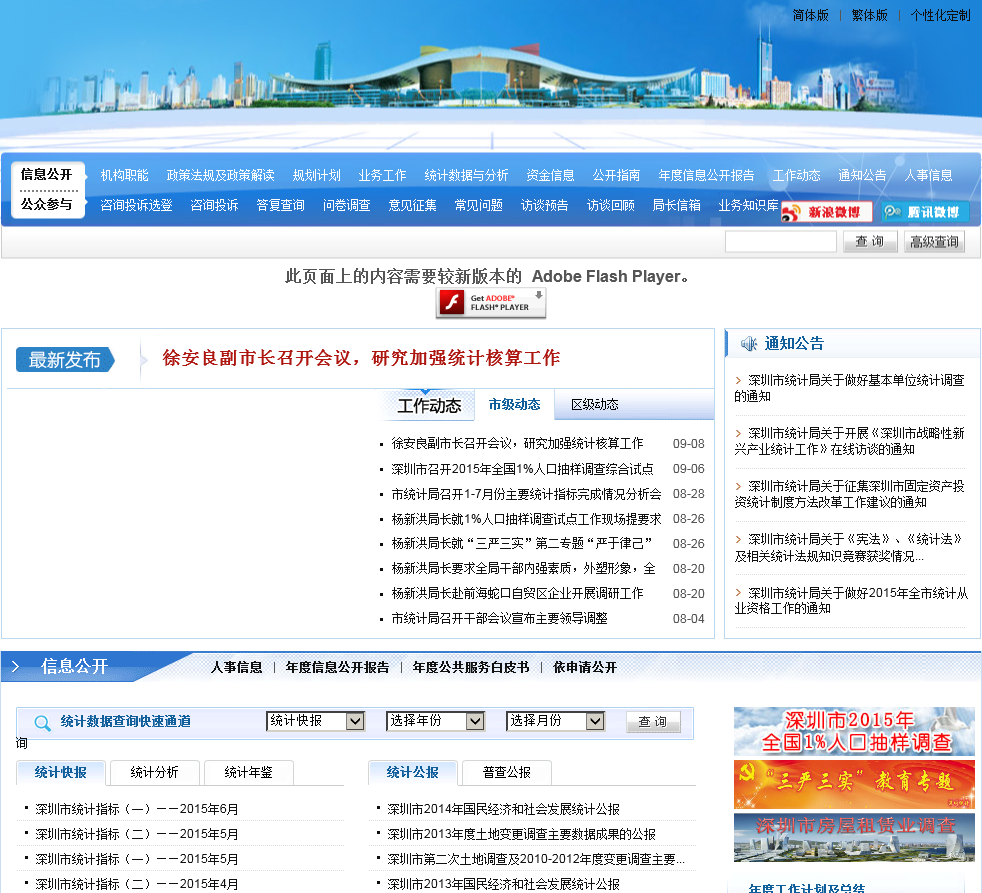Open 依申请公开 link
982x893 pixels.
[x=585, y=668]
